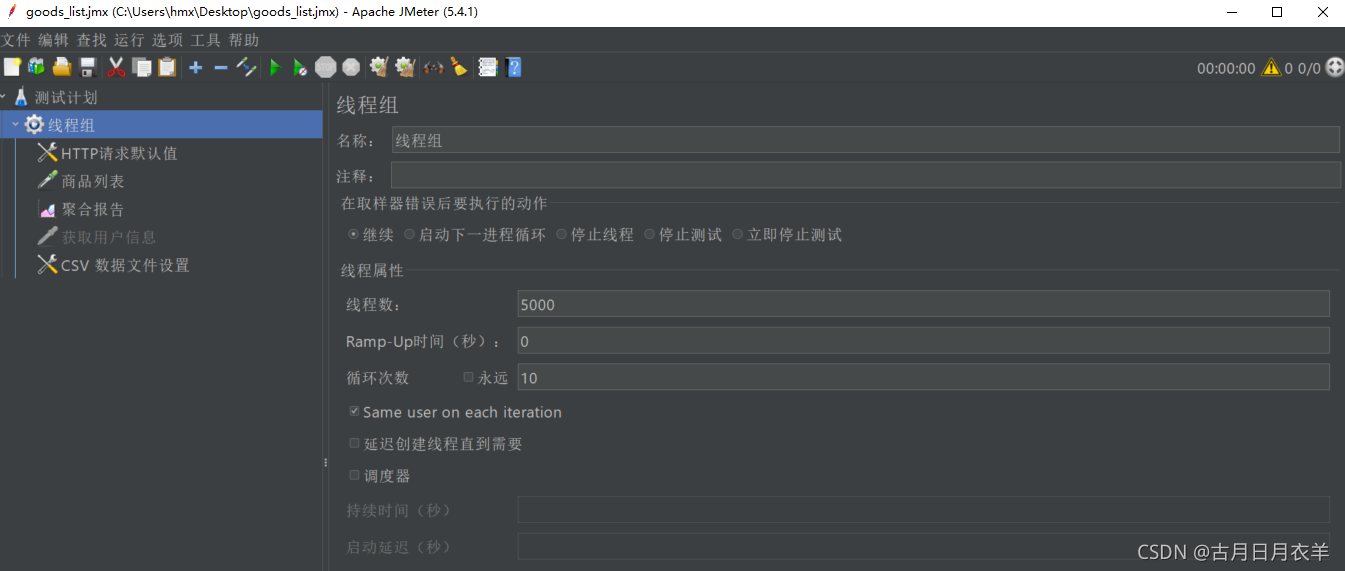Click the 循环次数 field showing 10
The width and height of the screenshot is (1345, 571).
(923, 377)
